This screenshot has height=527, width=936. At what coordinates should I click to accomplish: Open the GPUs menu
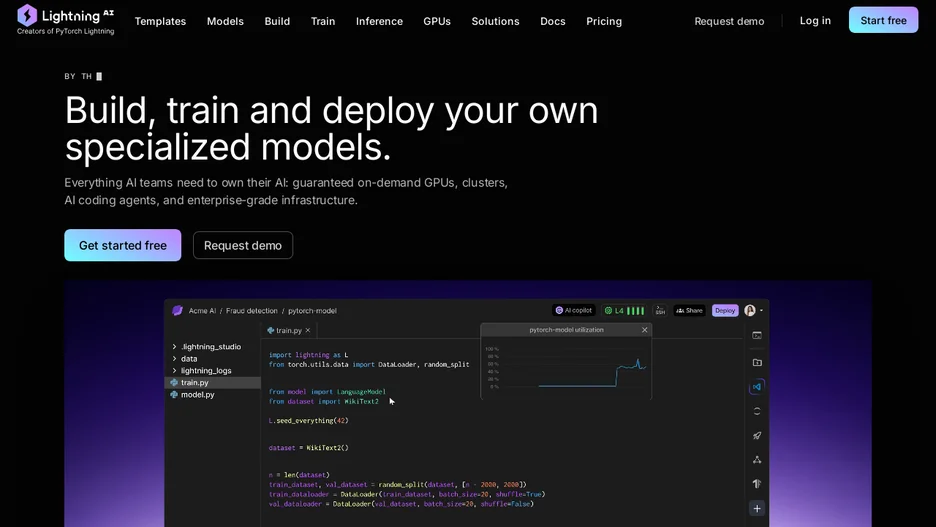coord(437,21)
